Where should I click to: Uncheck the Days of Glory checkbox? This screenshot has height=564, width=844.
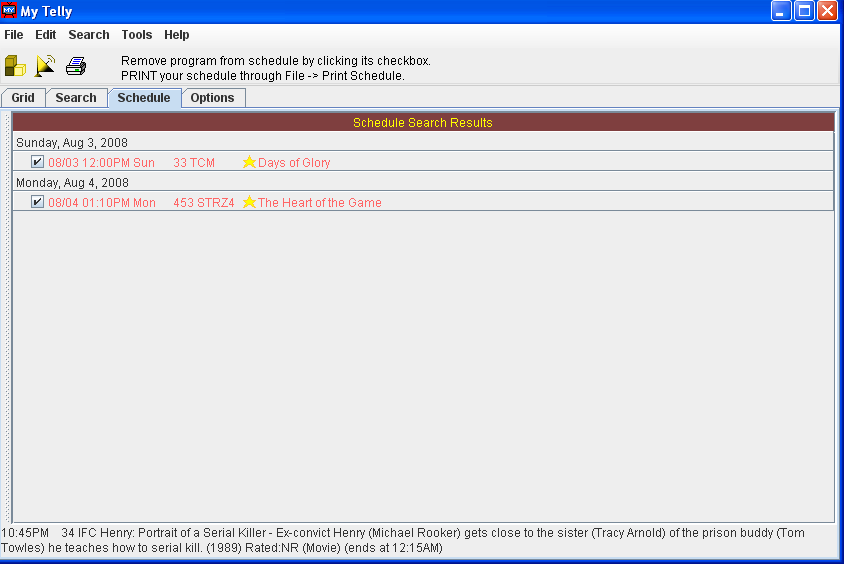pos(38,162)
